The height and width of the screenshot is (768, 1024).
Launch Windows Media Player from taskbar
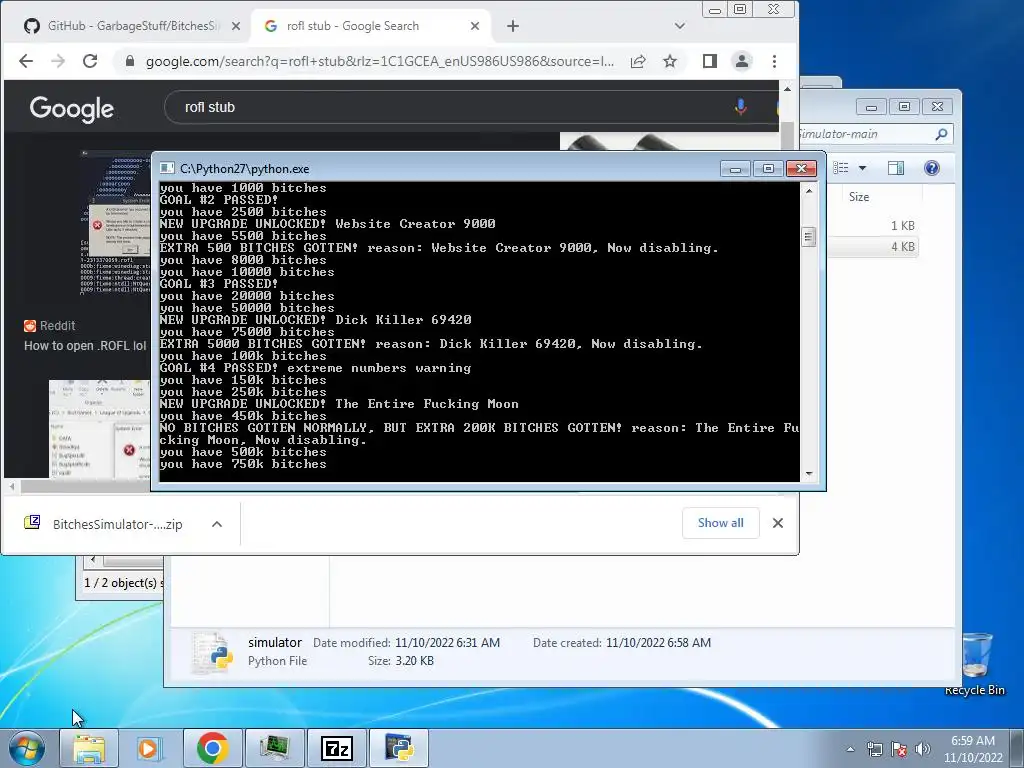click(x=149, y=748)
